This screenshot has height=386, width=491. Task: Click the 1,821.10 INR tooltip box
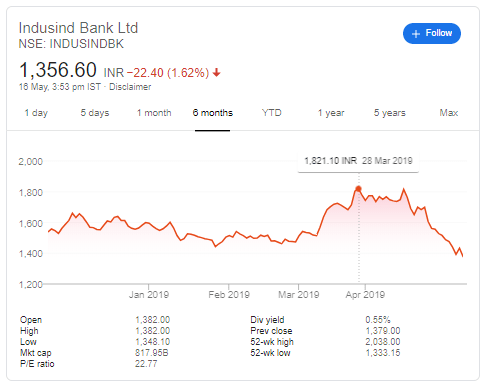point(358,161)
